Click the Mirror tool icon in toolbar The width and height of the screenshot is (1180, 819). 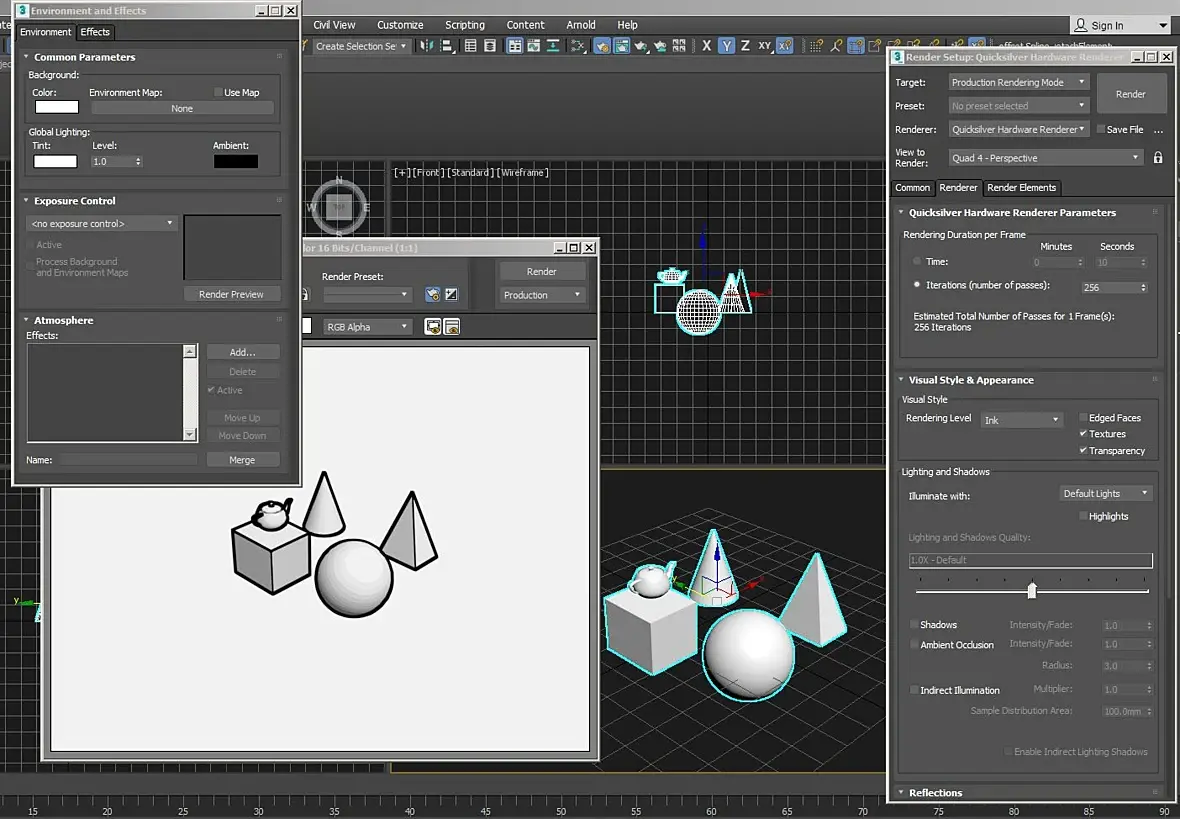427,46
